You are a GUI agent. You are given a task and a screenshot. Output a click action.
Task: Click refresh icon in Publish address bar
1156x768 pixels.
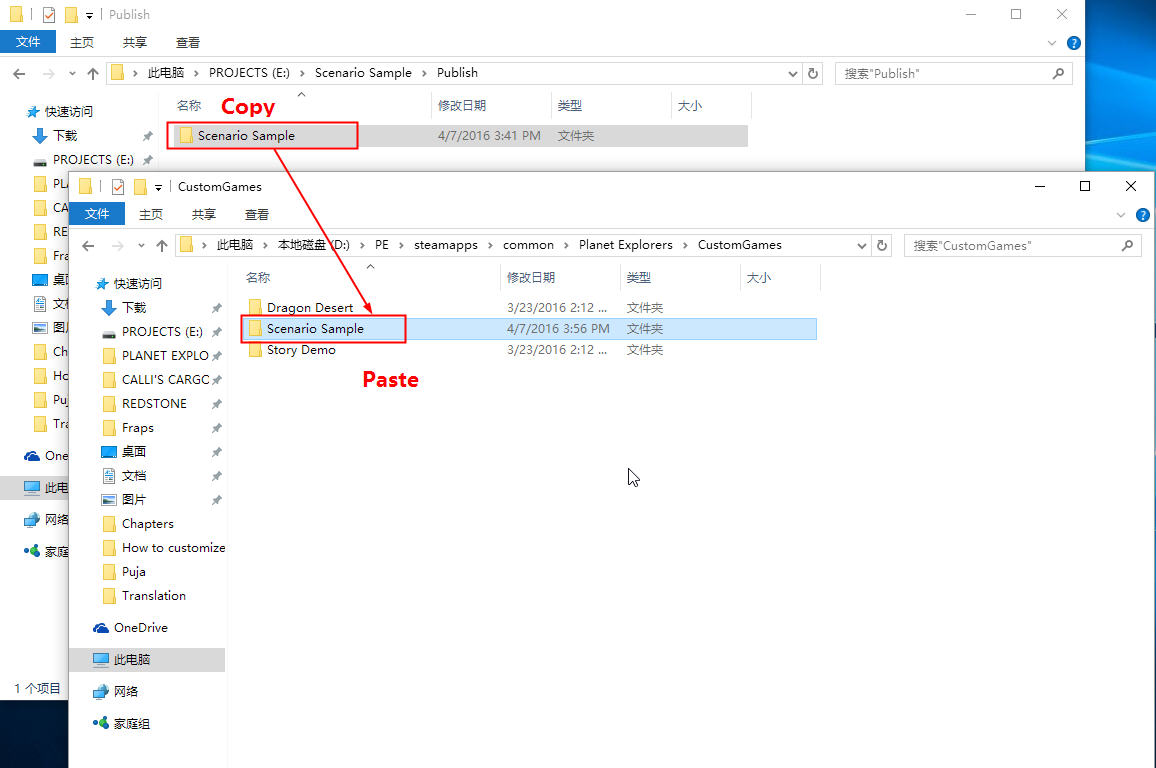(x=812, y=74)
